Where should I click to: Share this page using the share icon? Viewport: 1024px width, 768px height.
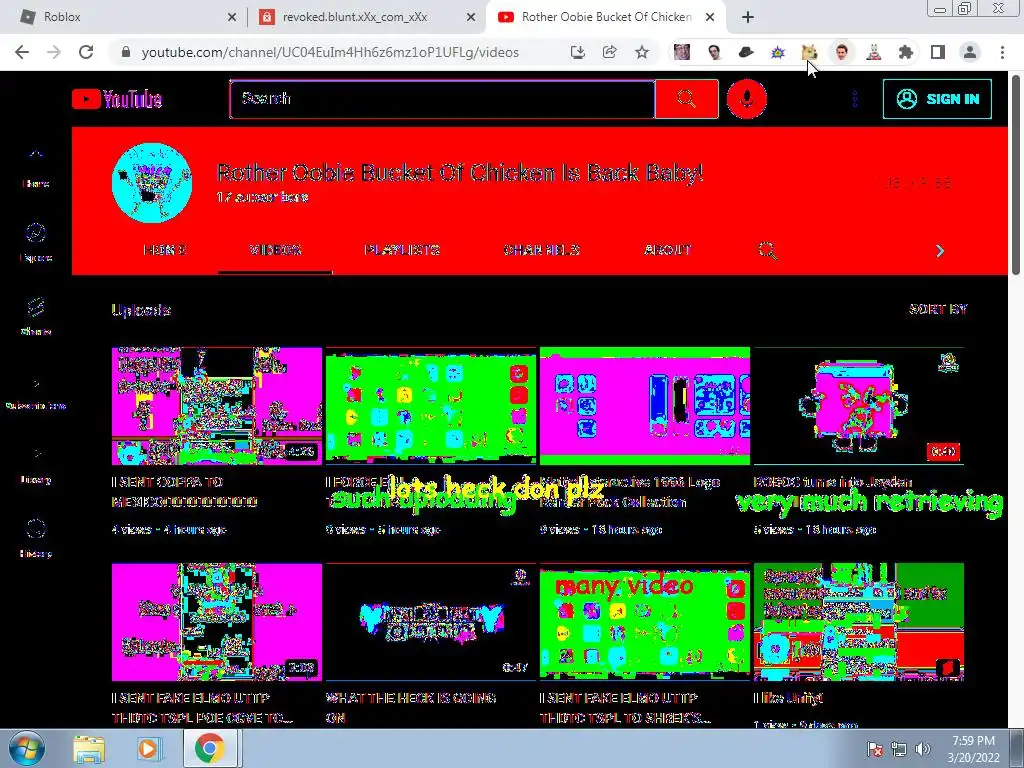609,52
